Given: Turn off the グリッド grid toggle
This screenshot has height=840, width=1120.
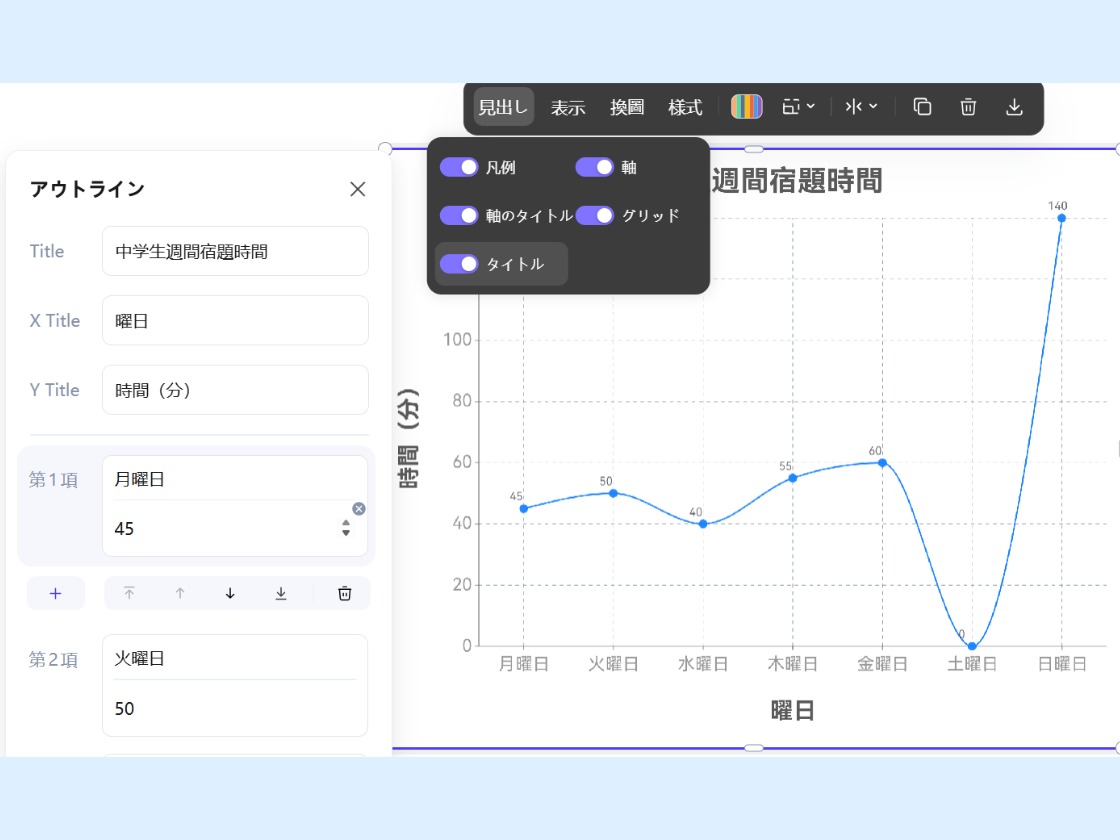Looking at the screenshot, I should [x=594, y=215].
